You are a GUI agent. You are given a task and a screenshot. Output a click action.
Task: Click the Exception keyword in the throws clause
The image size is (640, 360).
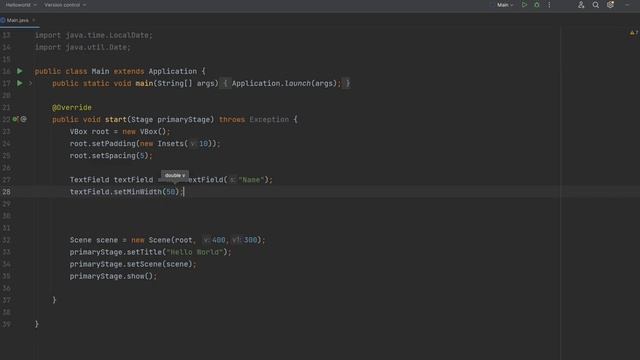269,119
